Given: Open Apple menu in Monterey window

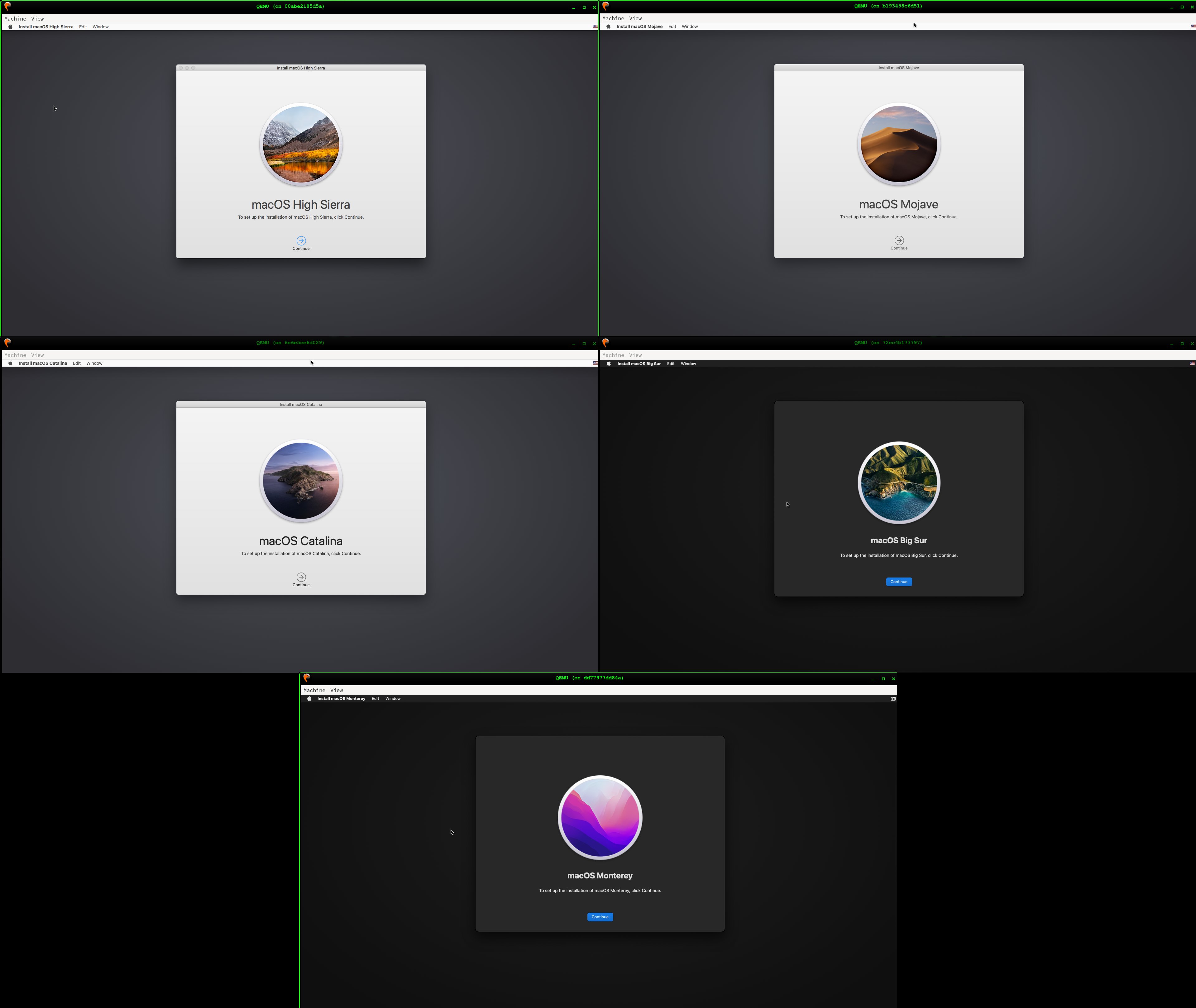Looking at the screenshot, I should (309, 699).
